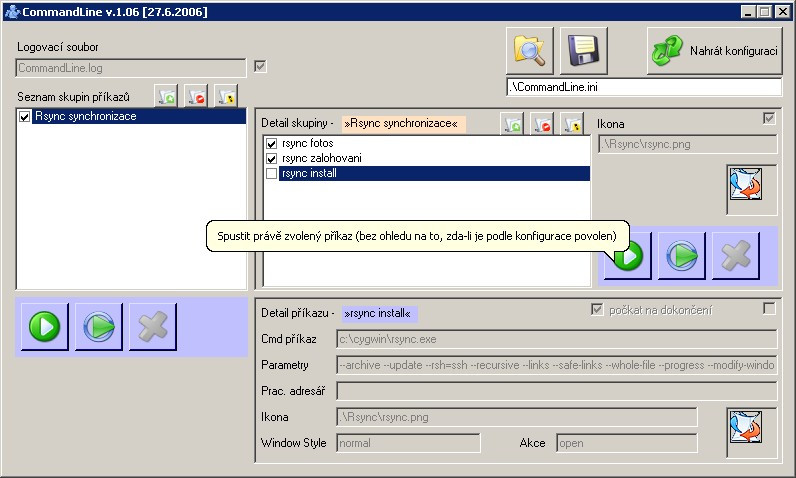The image size is (796, 478).
Task: Toggle the checkbox beside the Logovací soubor field
Action: tap(260, 66)
